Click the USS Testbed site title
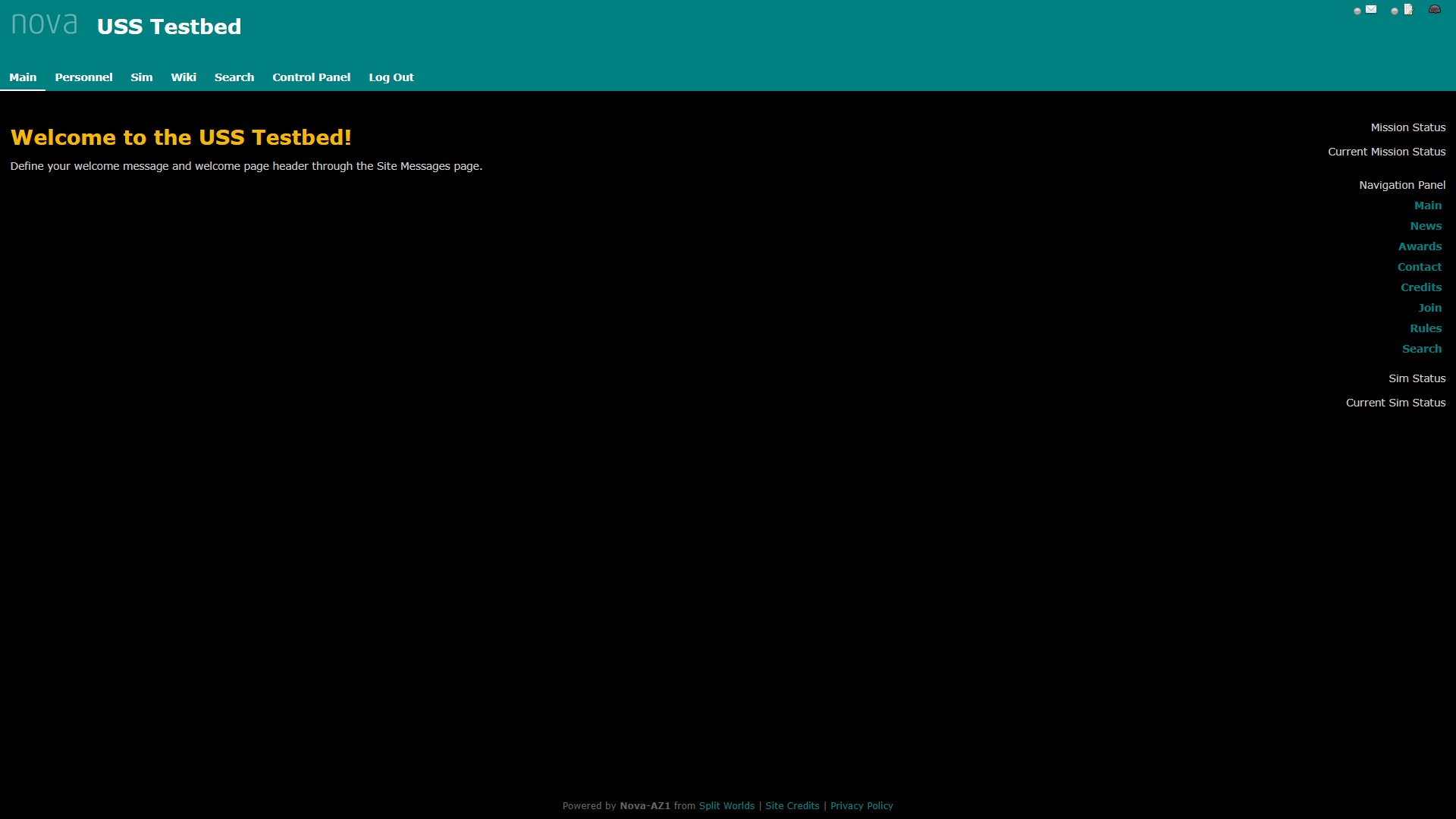The width and height of the screenshot is (1456, 819). point(169,27)
